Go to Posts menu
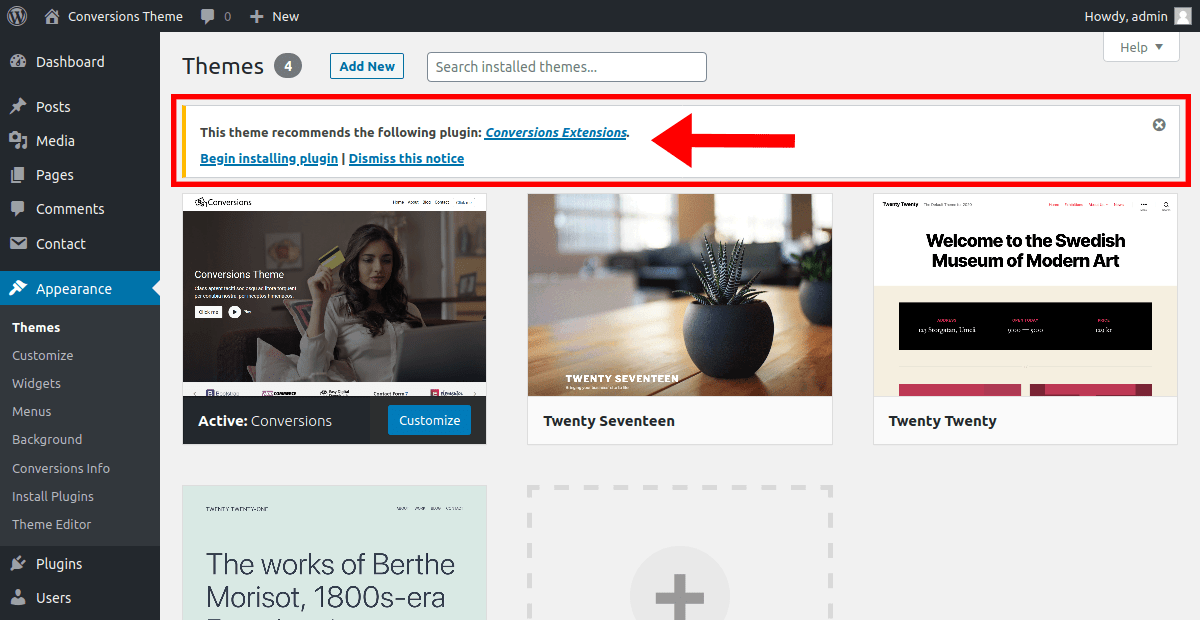This screenshot has width=1200, height=620. click(x=80, y=107)
